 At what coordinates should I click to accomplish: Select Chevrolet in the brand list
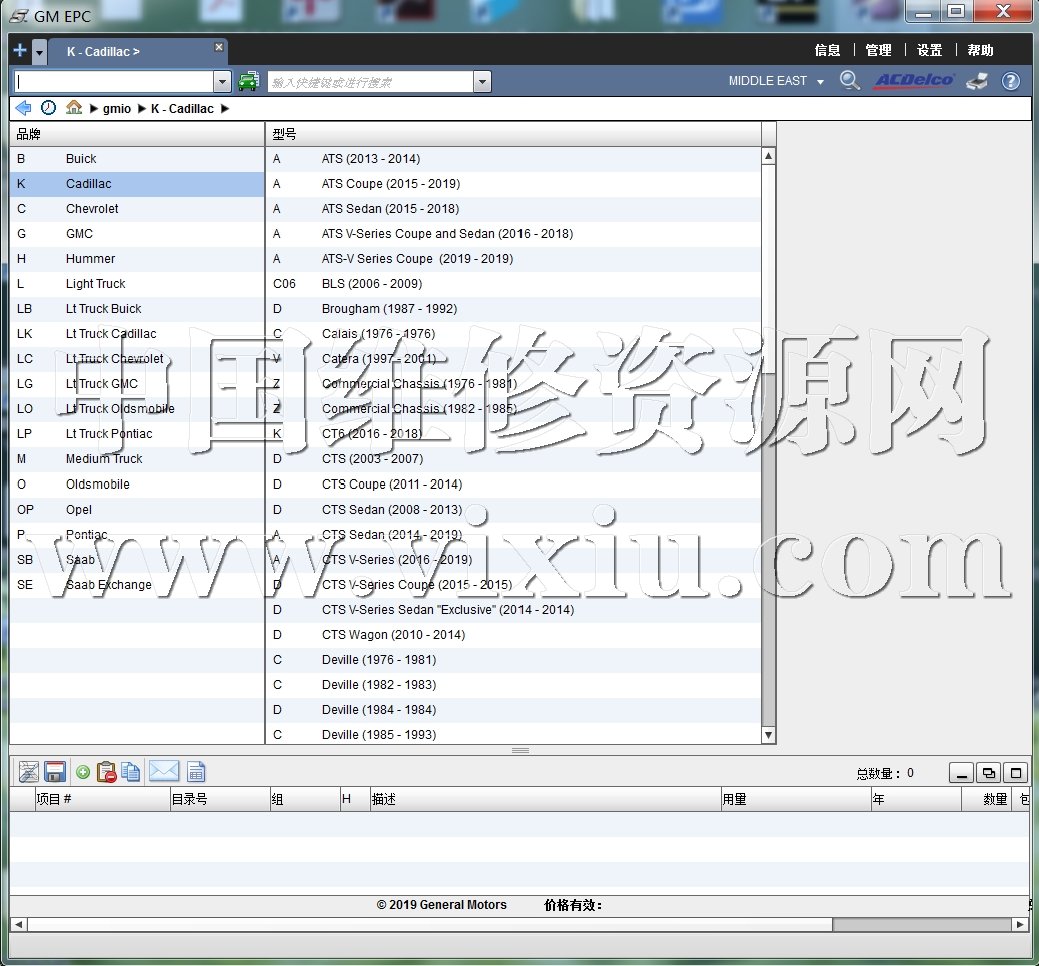tap(92, 209)
